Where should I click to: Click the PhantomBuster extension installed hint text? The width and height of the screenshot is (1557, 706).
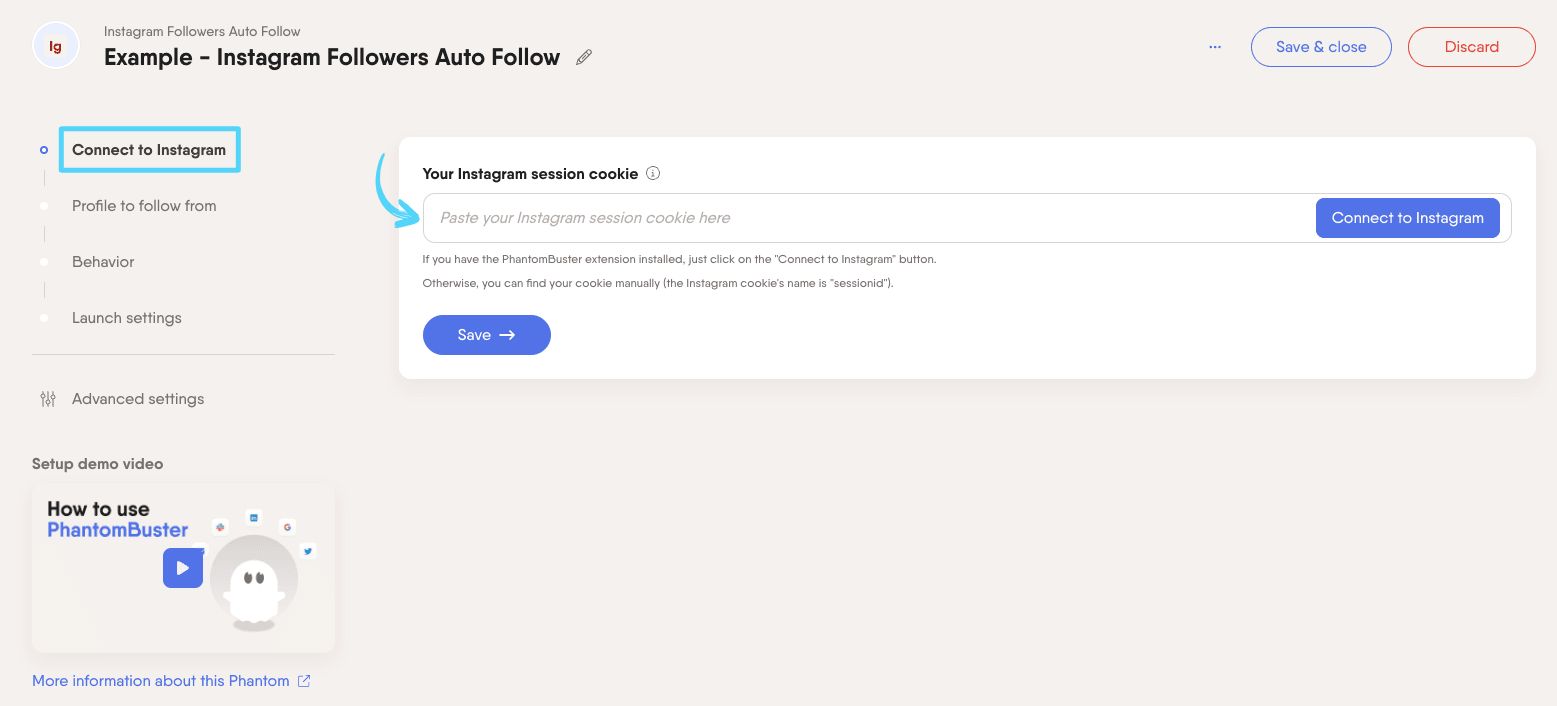679,259
